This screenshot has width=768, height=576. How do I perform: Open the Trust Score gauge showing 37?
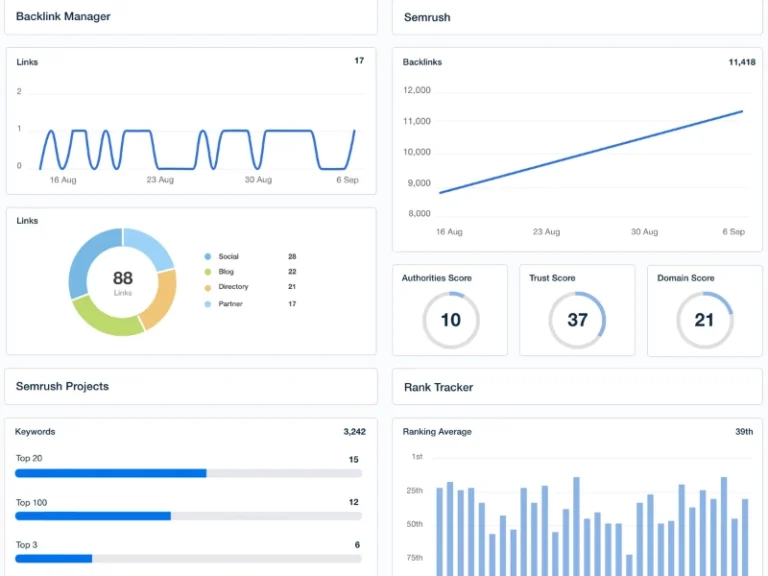577,320
